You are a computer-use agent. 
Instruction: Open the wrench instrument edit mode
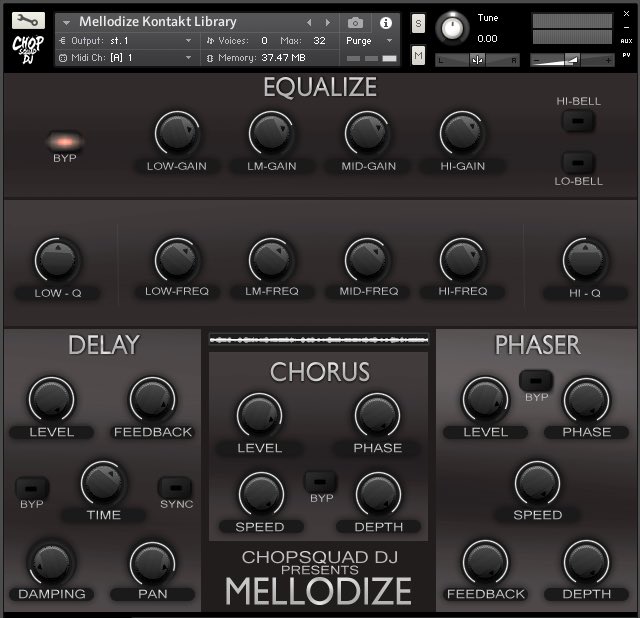tap(28, 20)
